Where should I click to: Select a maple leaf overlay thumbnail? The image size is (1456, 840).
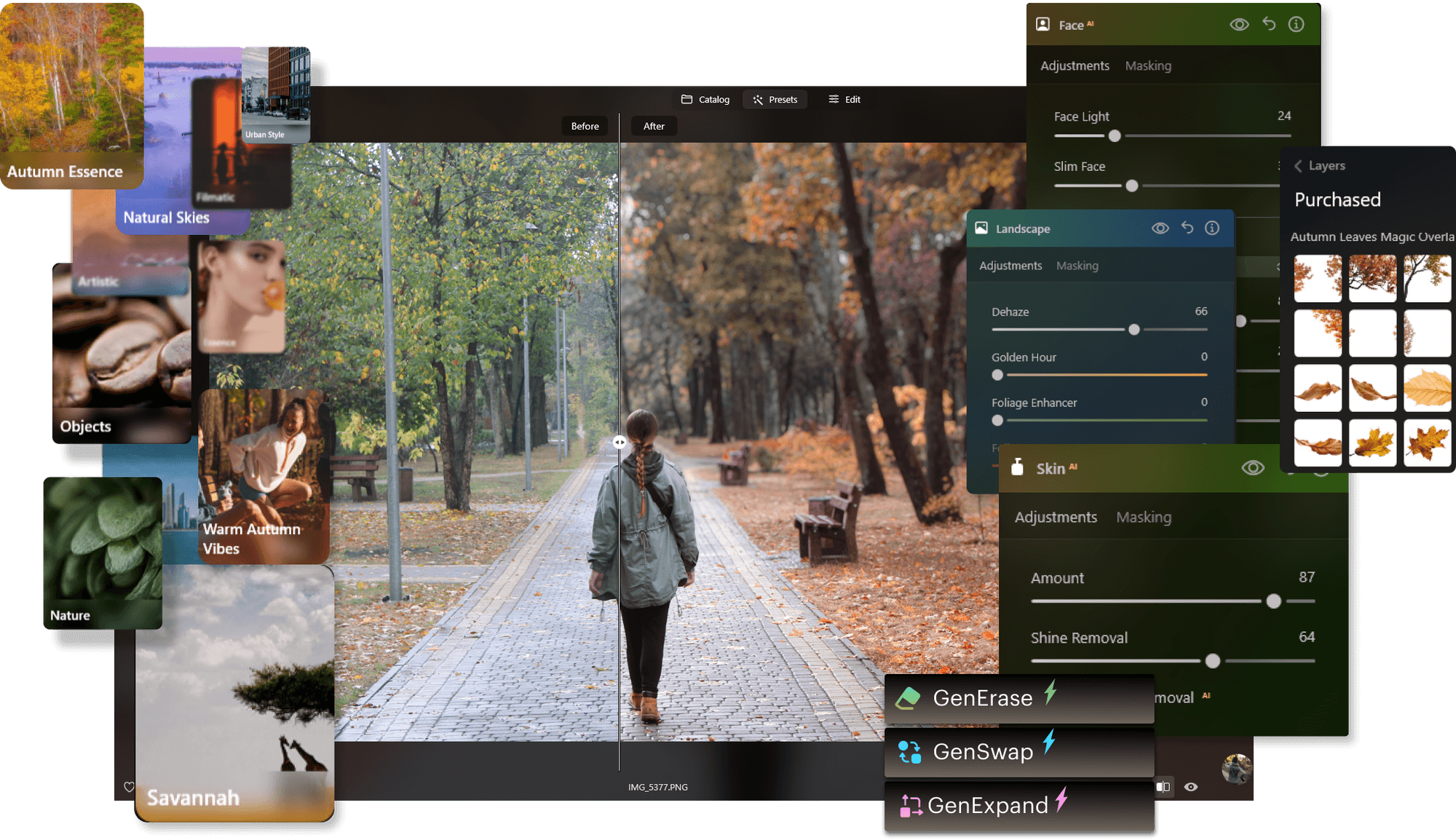[x=1373, y=443]
